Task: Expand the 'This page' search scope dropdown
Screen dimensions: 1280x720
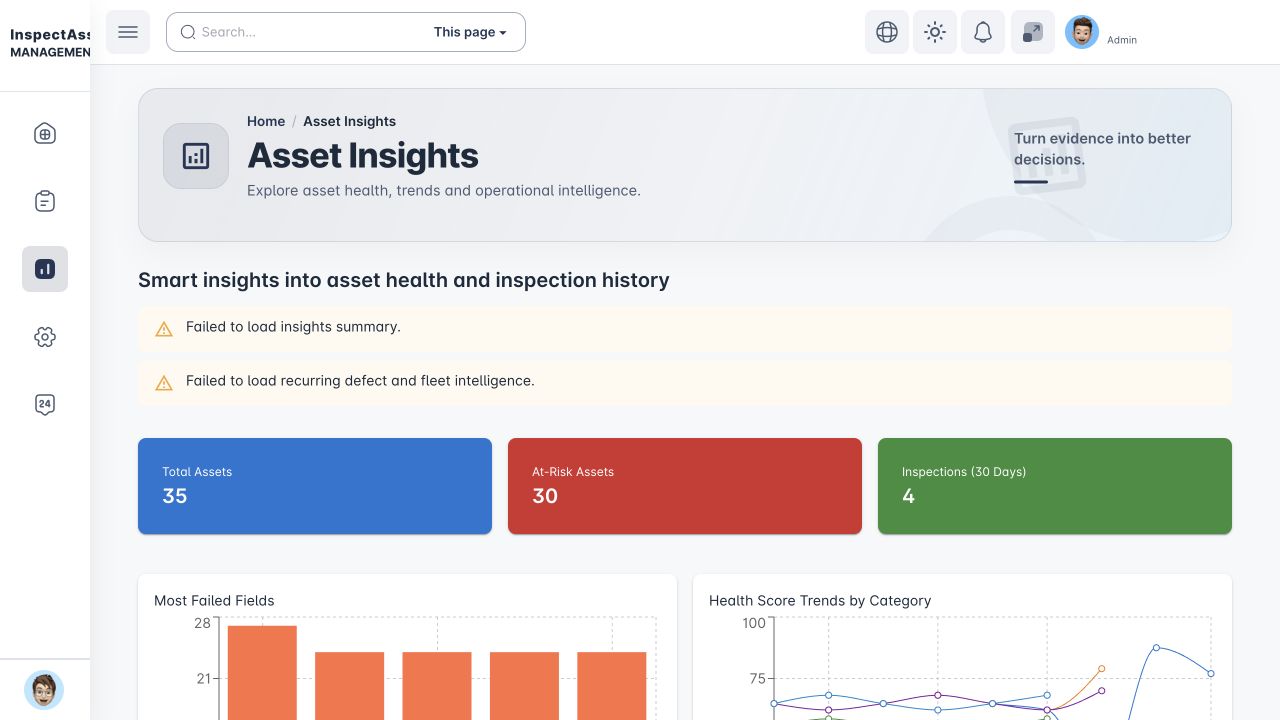Action: (470, 32)
